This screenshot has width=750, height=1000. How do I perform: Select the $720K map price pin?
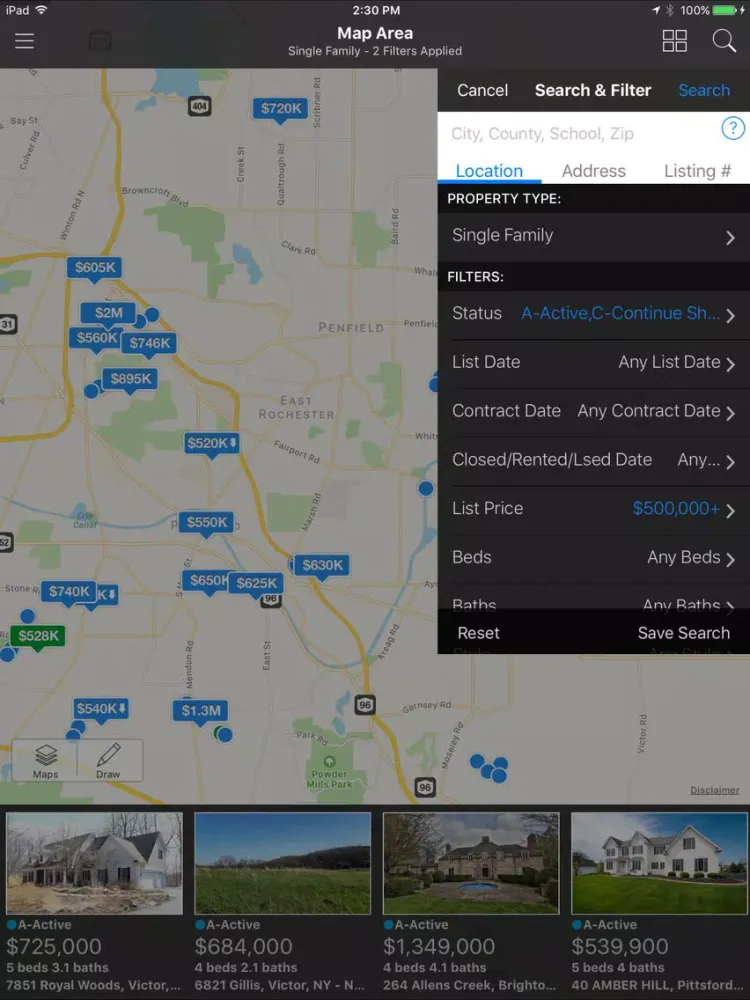pos(281,108)
